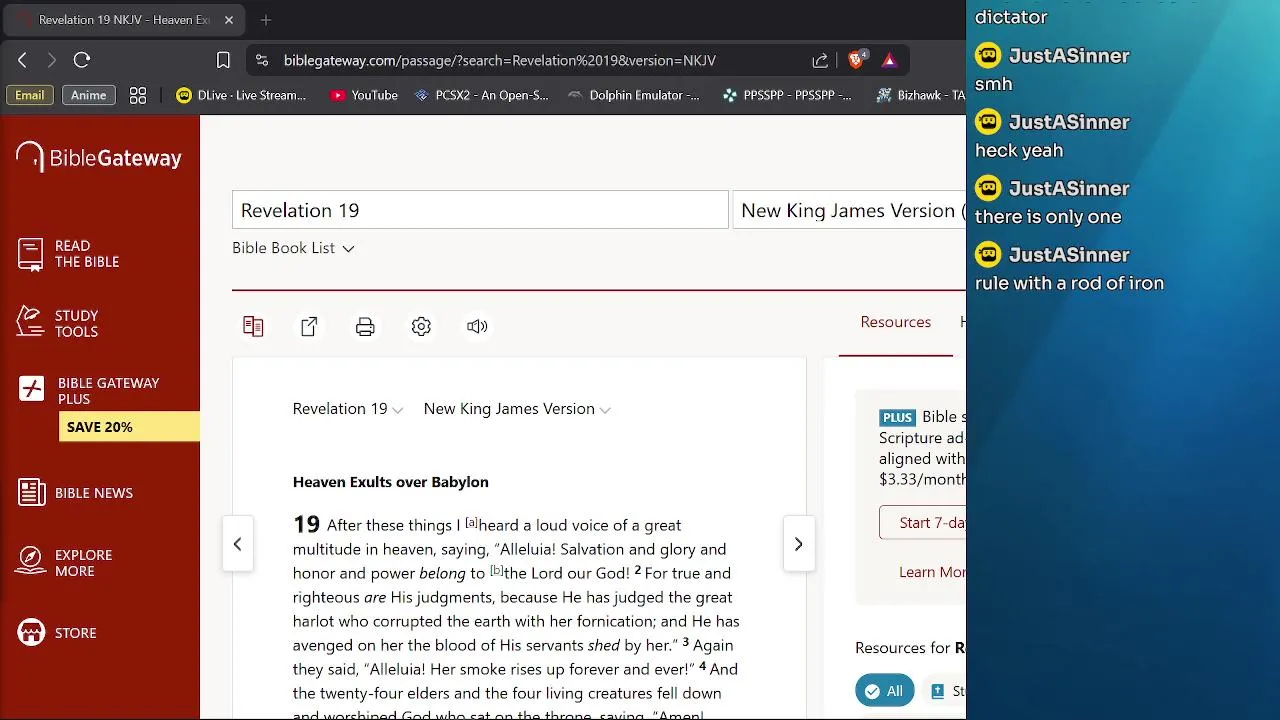Screen dimensions: 1280x720
Task: Go to next chapter arrow
Action: tap(798, 544)
